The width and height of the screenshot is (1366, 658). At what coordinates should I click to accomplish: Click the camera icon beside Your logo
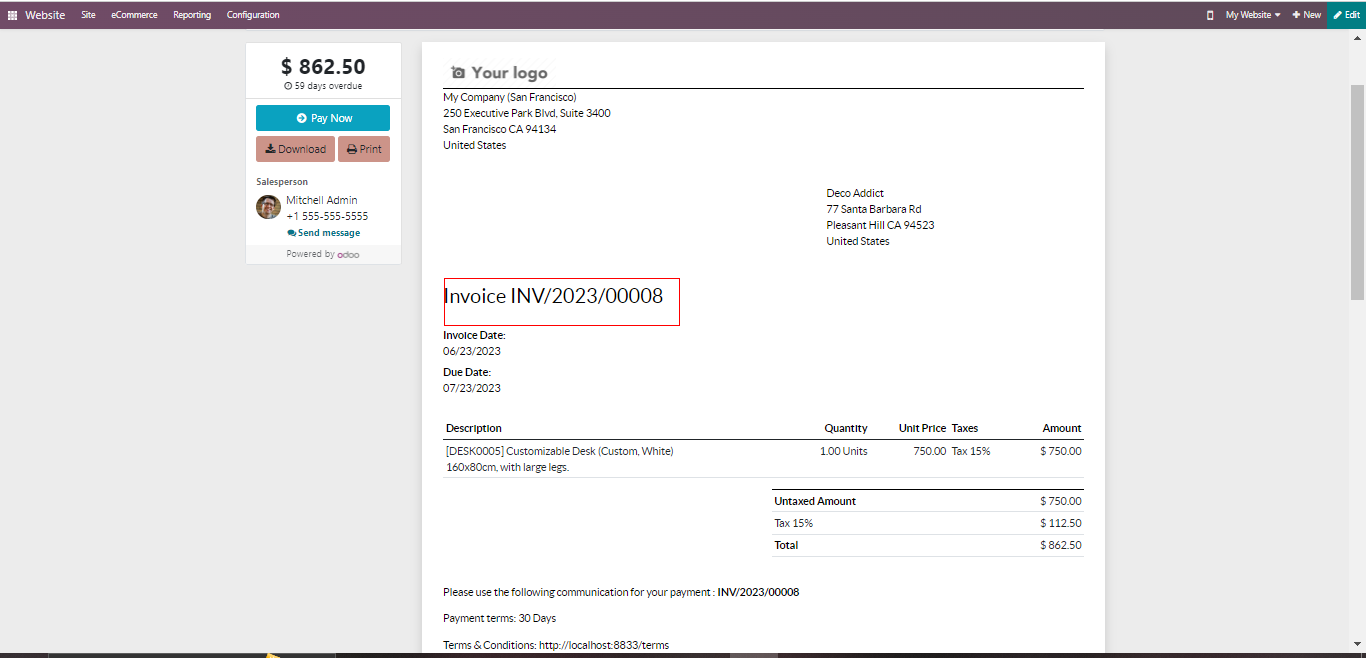click(458, 73)
